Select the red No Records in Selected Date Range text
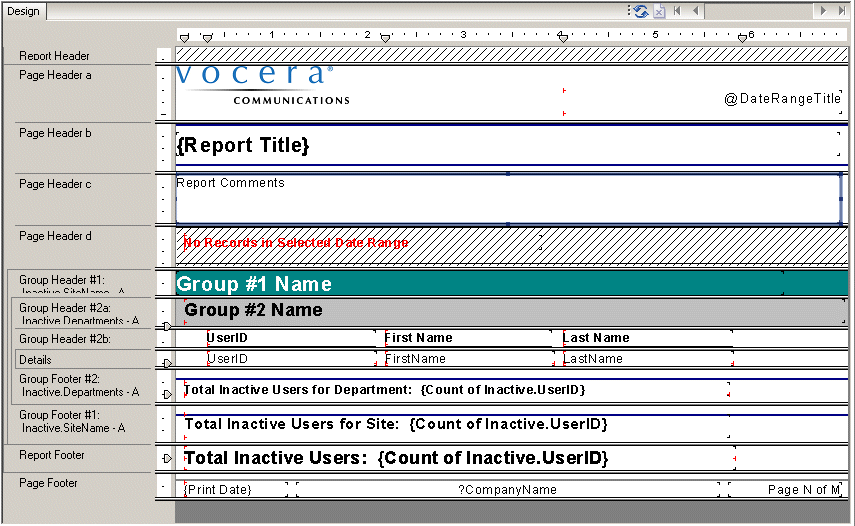Image resolution: width=855 pixels, height=526 pixels. pos(296,243)
